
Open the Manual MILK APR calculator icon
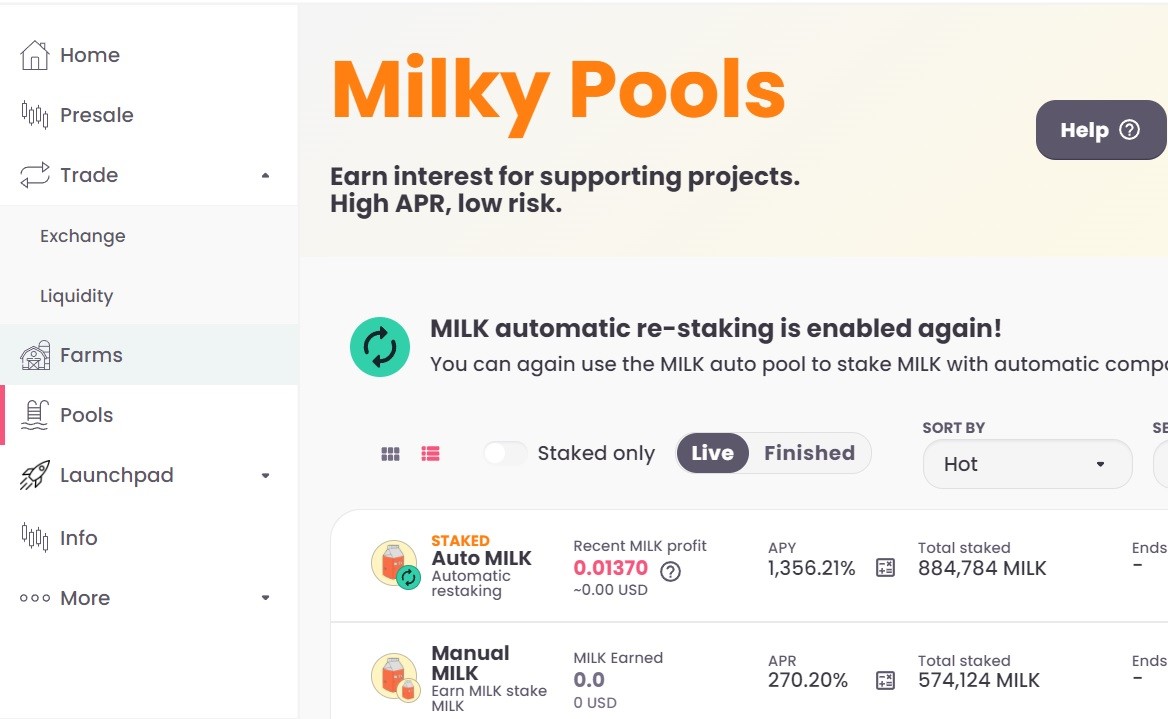(x=885, y=680)
